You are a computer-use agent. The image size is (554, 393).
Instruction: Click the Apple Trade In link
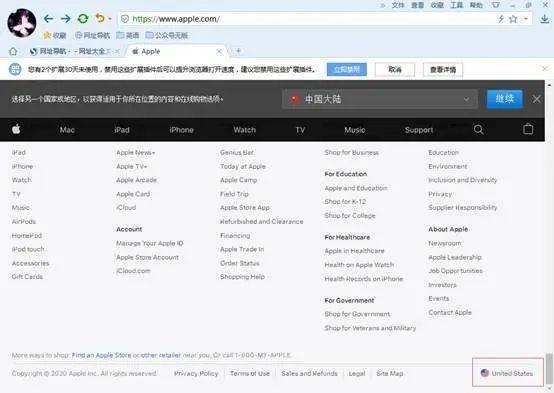click(x=242, y=249)
